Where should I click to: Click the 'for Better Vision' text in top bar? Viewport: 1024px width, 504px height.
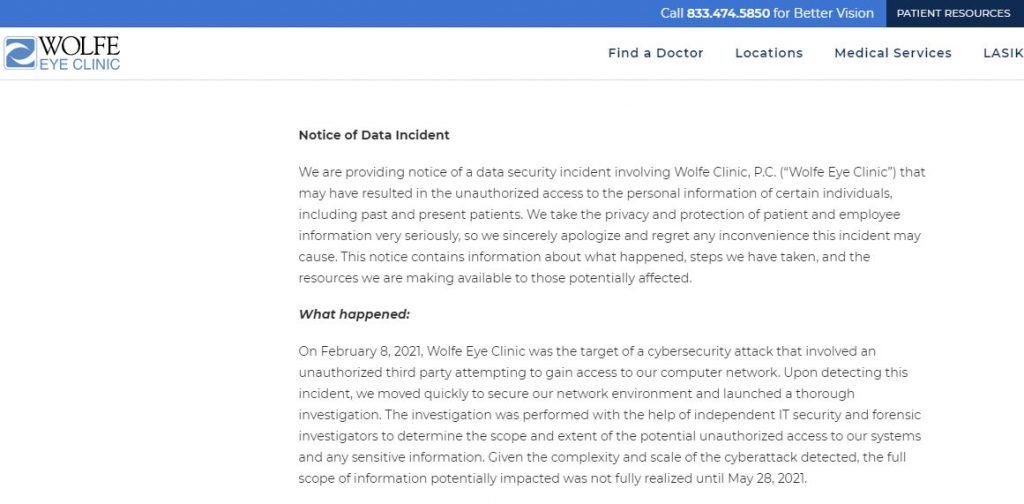pos(824,13)
